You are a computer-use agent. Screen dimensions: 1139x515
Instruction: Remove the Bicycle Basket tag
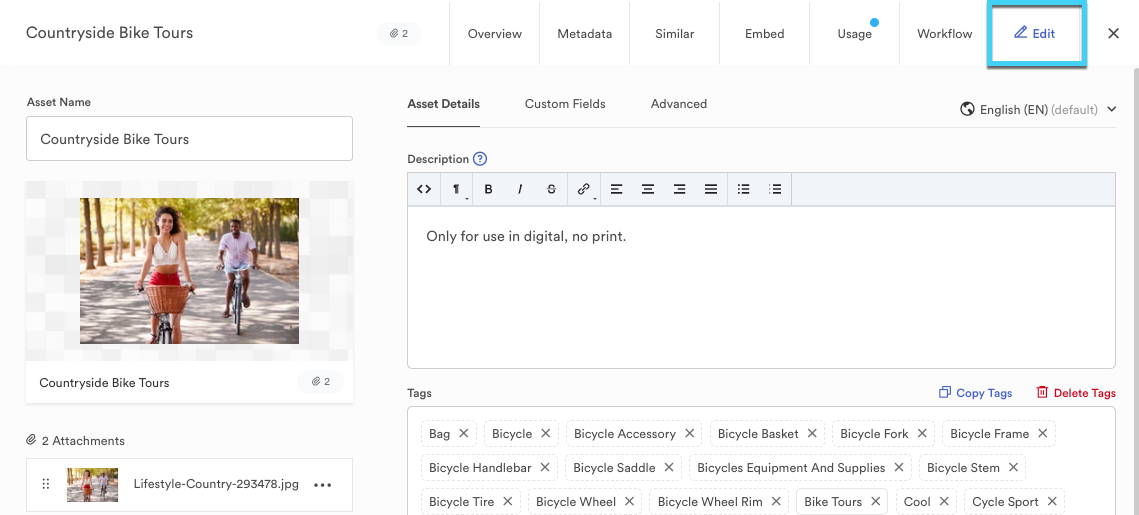(x=813, y=434)
